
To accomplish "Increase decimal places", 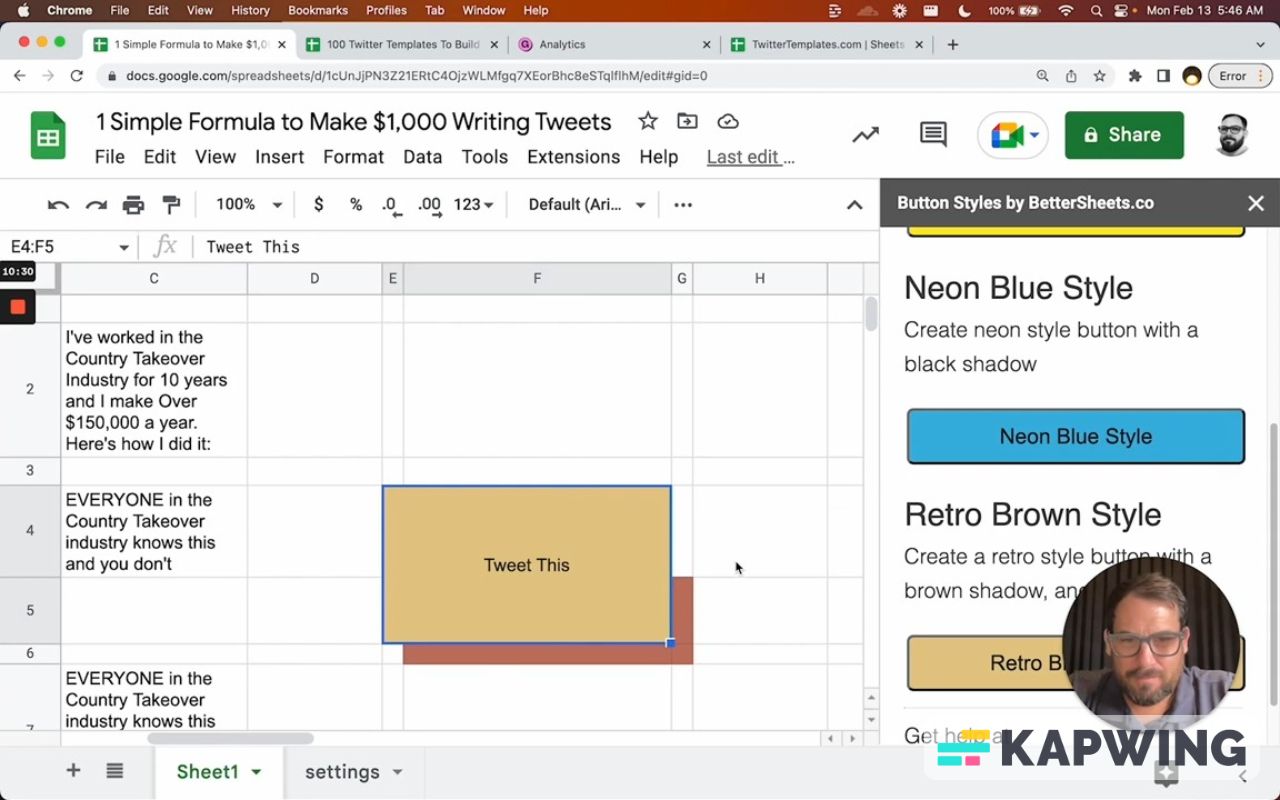I will pos(430,205).
